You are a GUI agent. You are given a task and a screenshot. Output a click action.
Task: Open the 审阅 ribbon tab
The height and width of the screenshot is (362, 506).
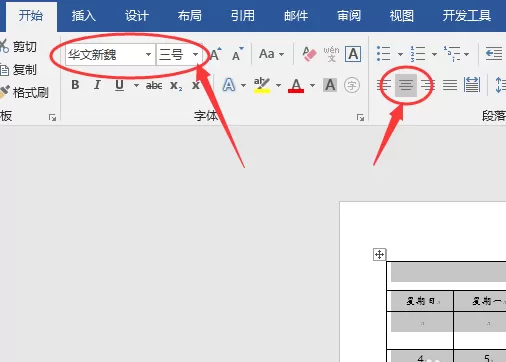pos(349,16)
